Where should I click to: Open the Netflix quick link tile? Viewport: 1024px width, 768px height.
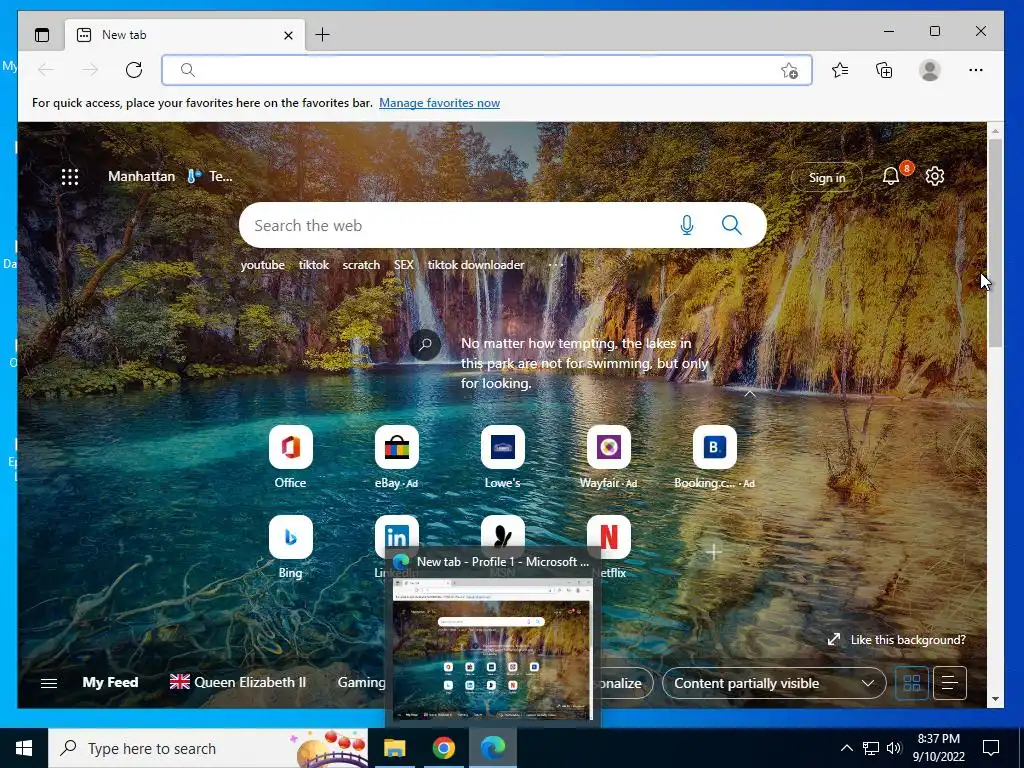(609, 537)
